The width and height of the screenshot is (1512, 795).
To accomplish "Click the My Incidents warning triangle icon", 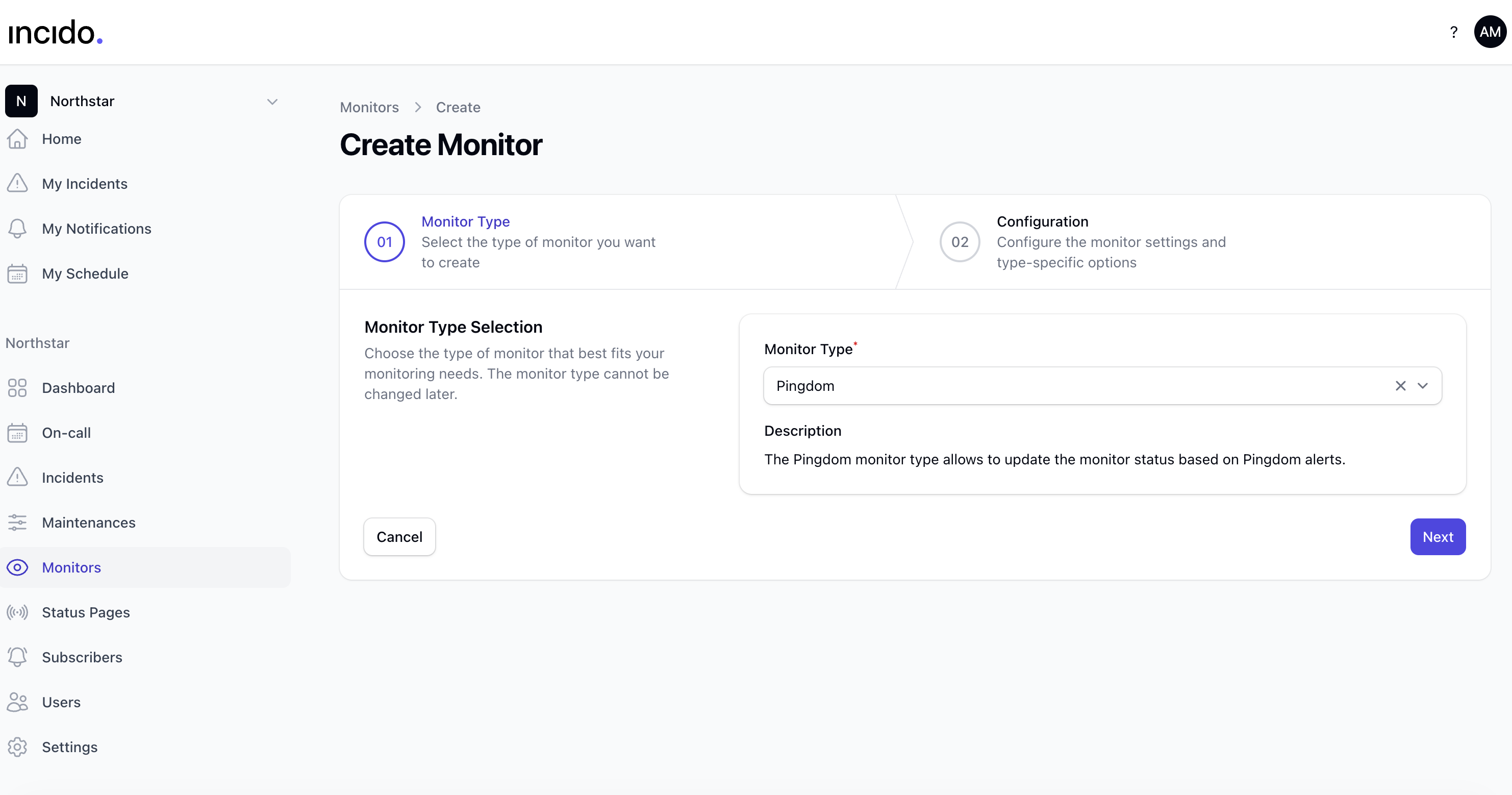I will [x=18, y=184].
